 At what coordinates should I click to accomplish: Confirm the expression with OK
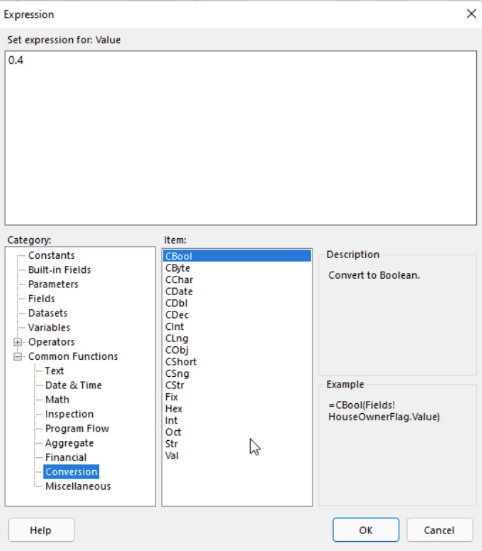click(366, 530)
